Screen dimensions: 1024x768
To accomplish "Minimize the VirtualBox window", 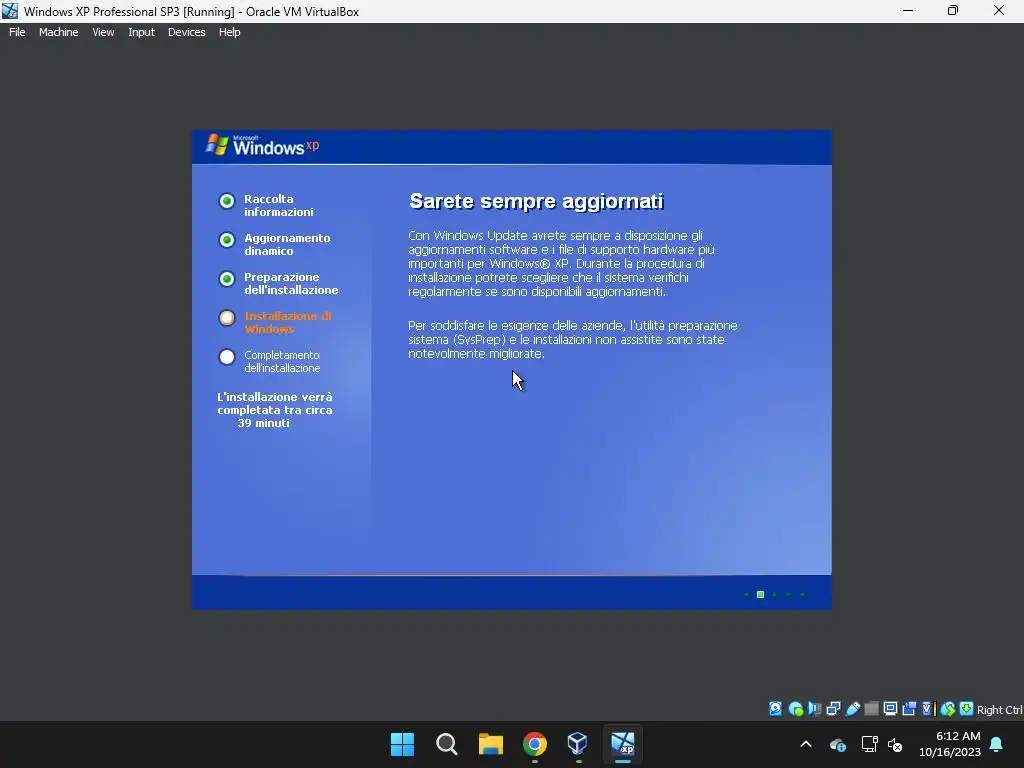I will pos(908,10).
